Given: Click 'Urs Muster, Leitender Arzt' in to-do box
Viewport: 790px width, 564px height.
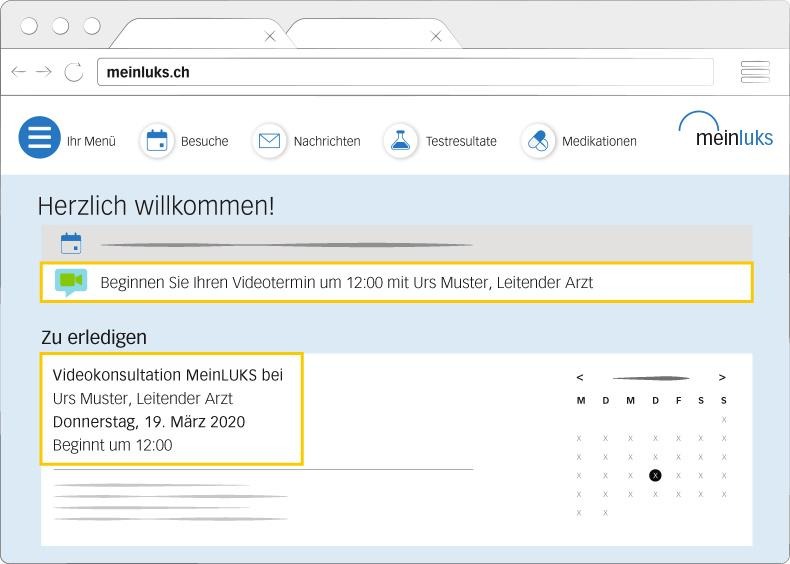Looking at the screenshot, I should click(143, 399).
